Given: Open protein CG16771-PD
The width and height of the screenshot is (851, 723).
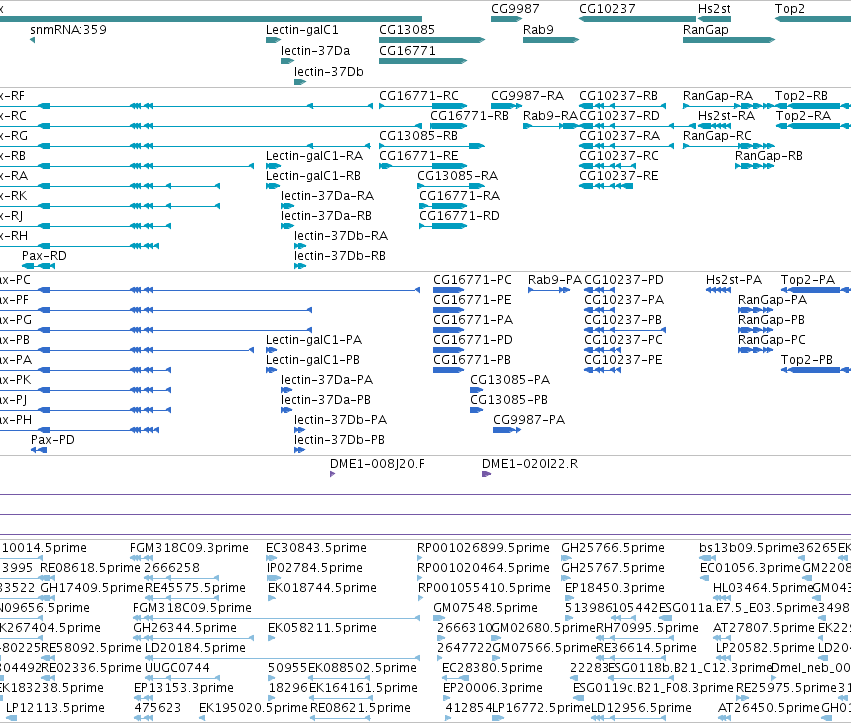Looking at the screenshot, I should point(448,350).
